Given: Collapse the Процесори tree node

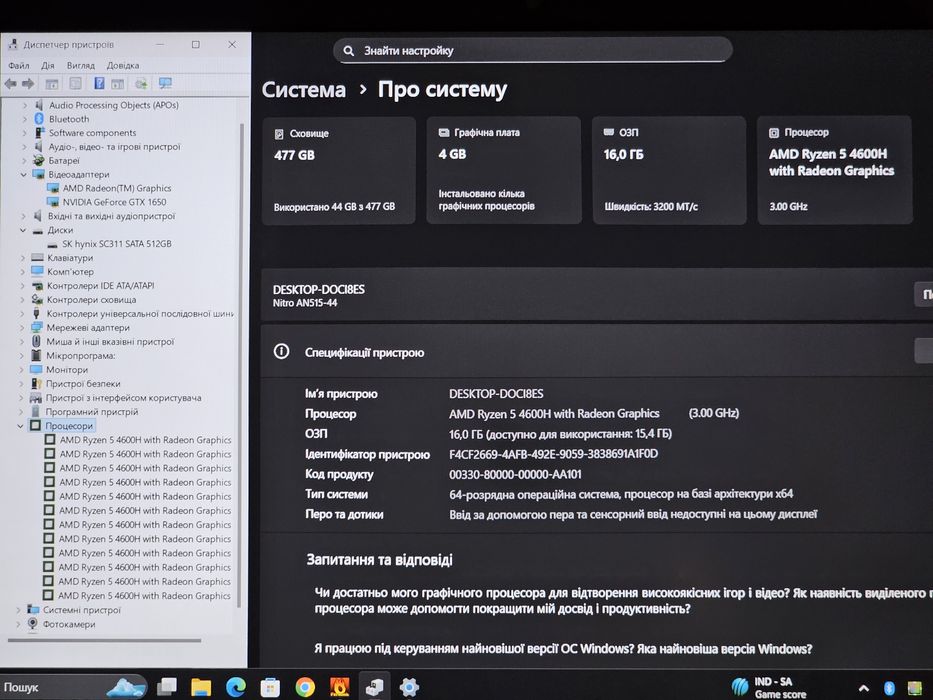Looking at the screenshot, I should [20, 426].
